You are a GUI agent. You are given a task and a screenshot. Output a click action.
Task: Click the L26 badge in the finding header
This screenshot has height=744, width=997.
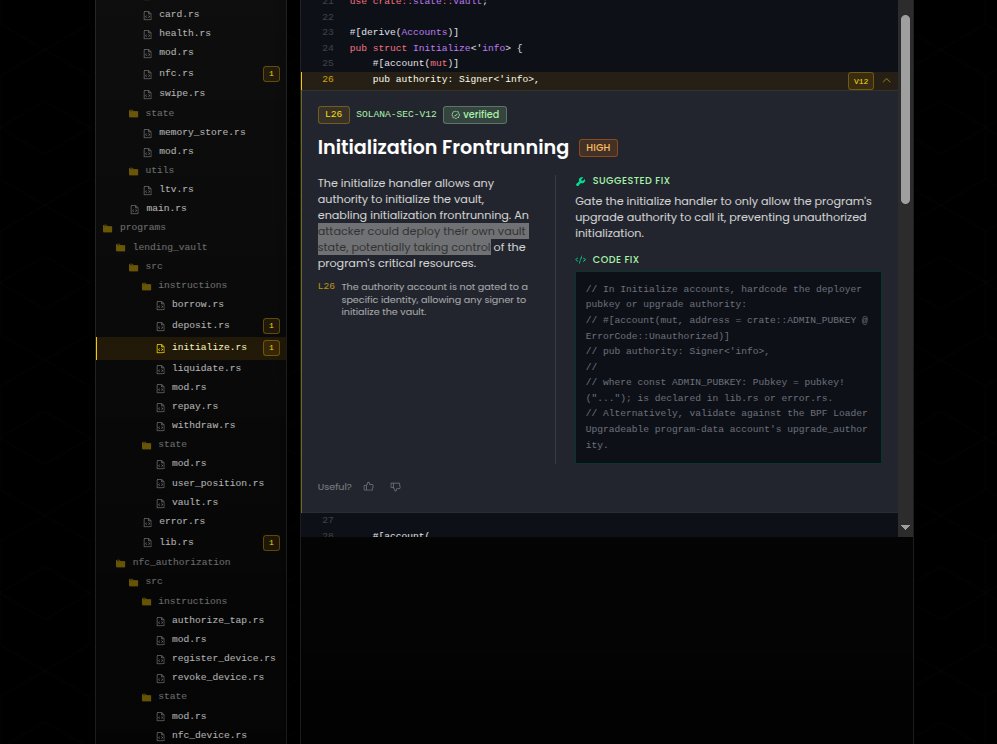point(333,114)
